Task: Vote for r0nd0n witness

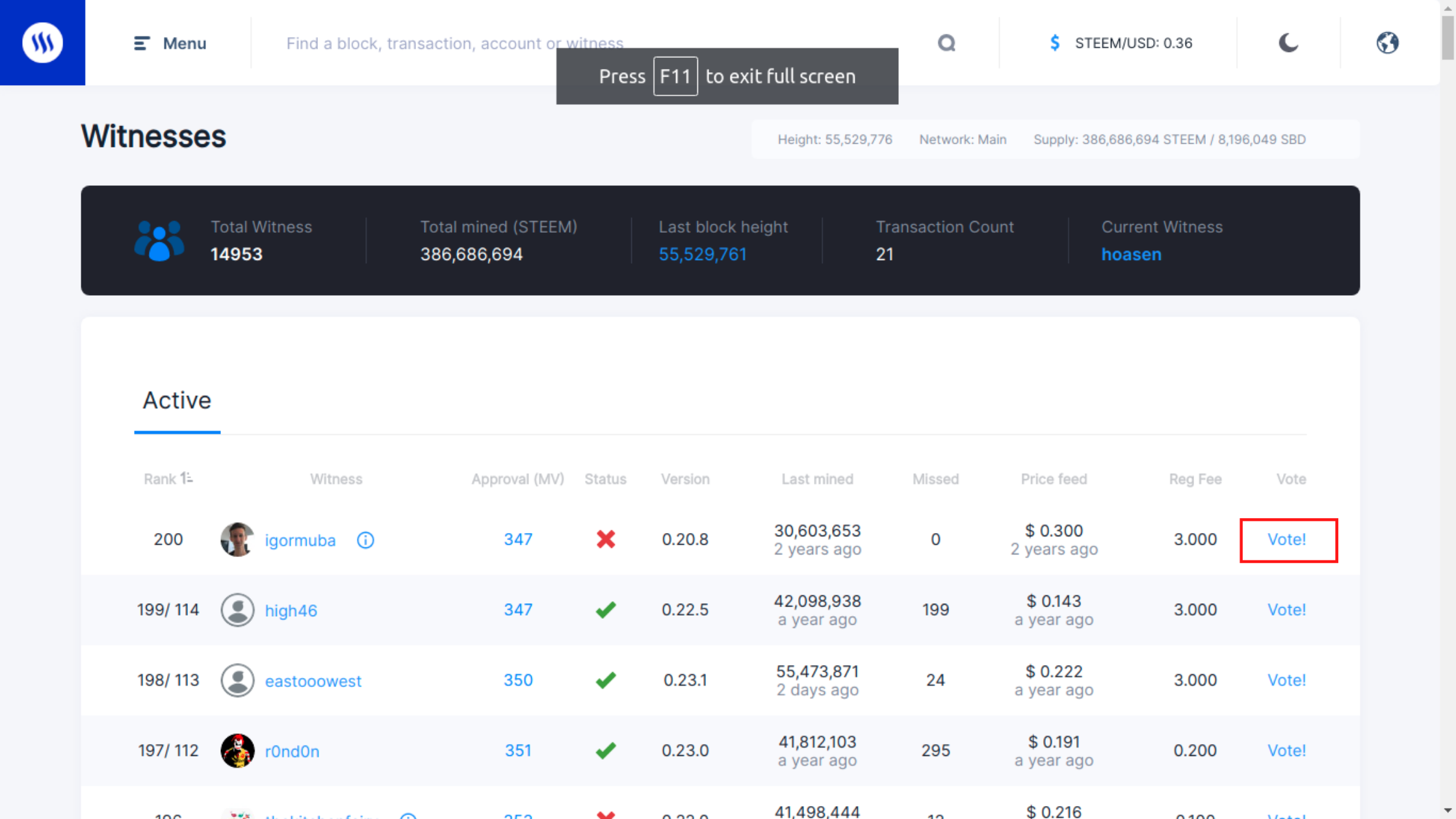Action: 1287,750
